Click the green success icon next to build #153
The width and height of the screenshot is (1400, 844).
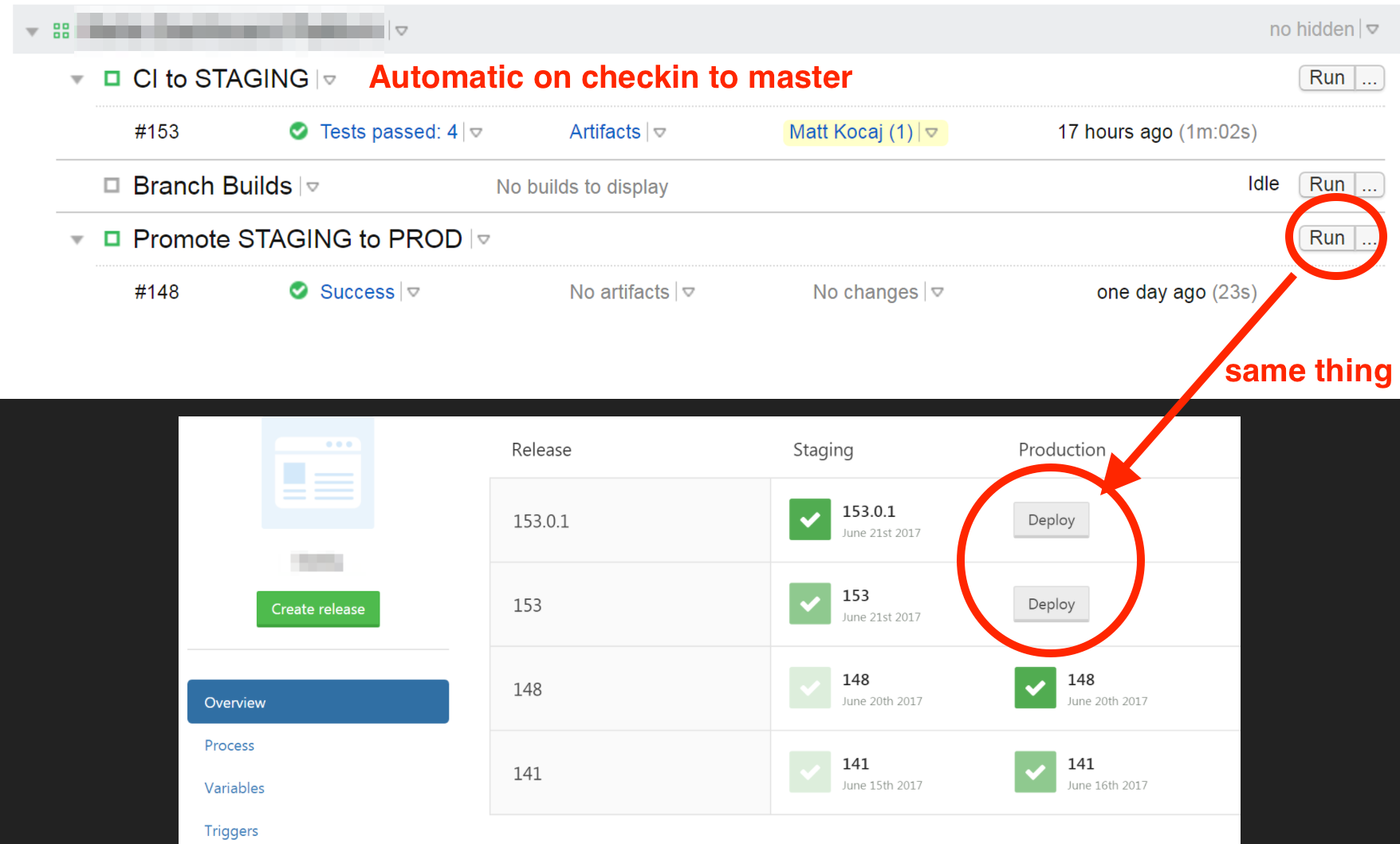tap(298, 132)
